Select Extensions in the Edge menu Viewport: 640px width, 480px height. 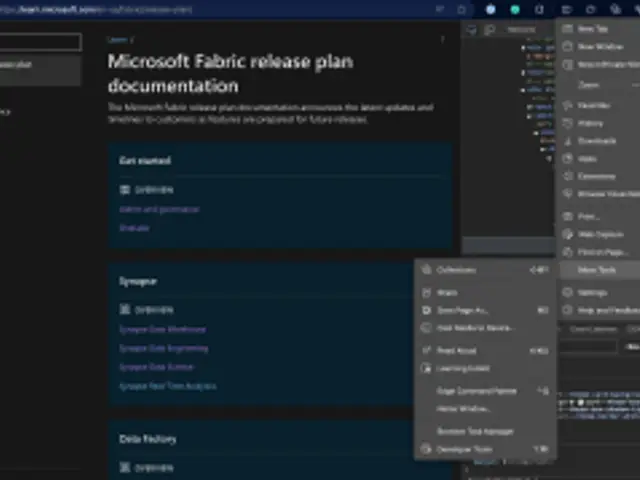point(600,176)
